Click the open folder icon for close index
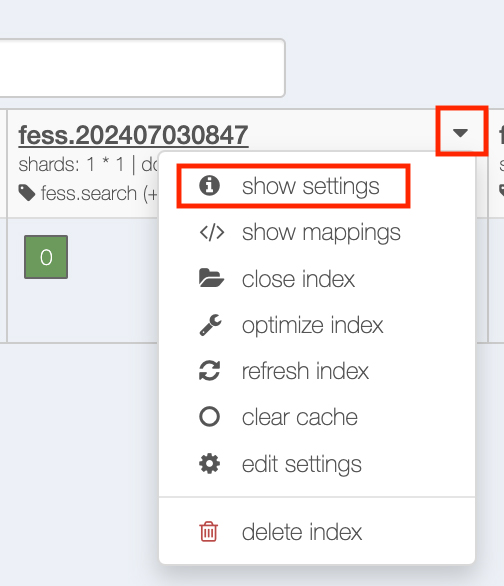Screen dimensions: 504x586 [x=211, y=278]
